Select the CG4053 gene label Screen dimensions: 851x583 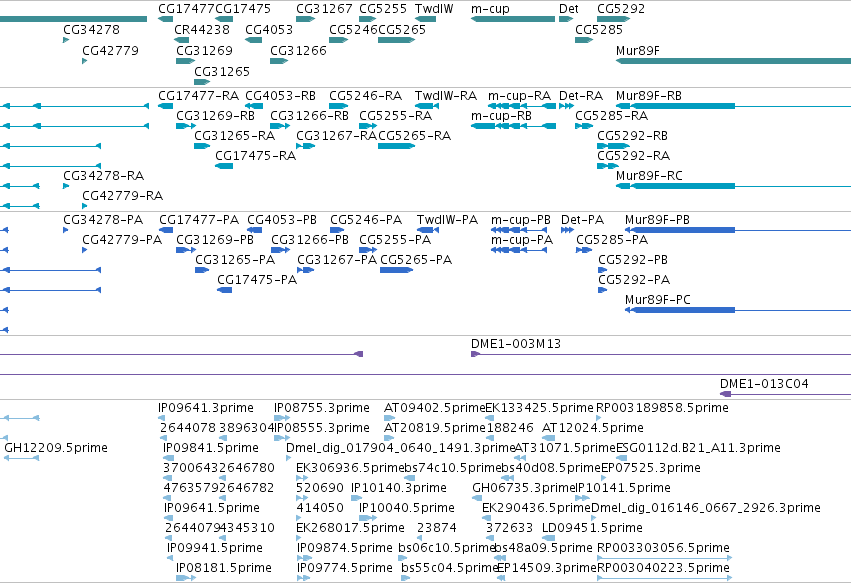pos(269,30)
